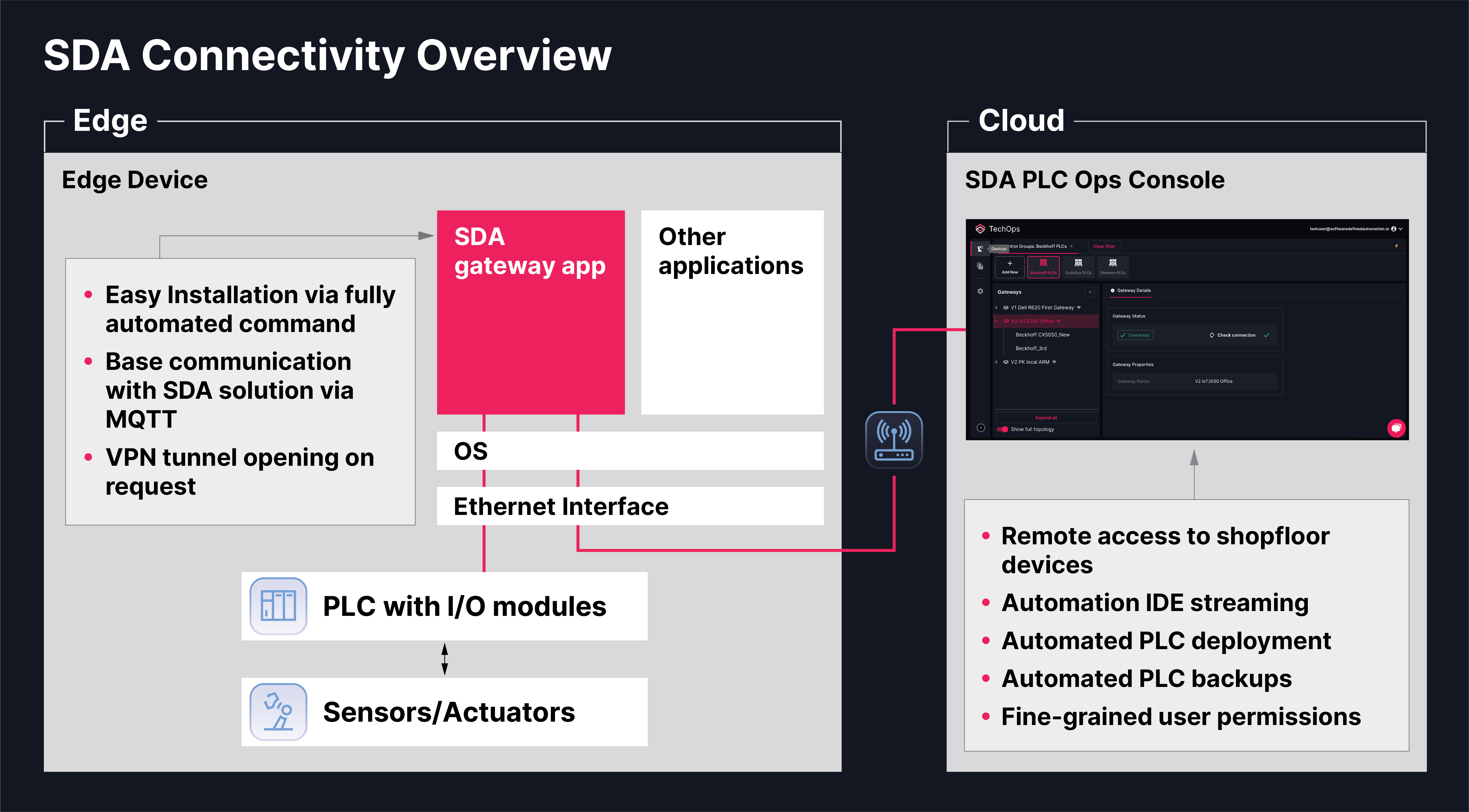
Task: Click the SDA gateway app block
Action: pos(530,312)
